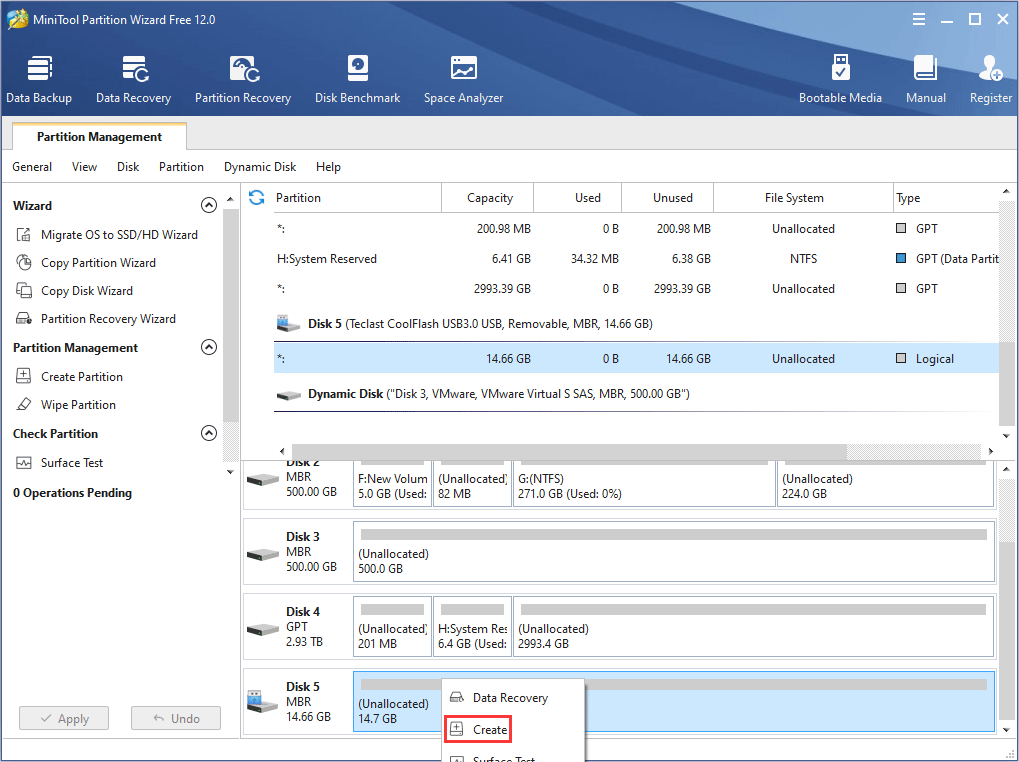Select Disk 3 drive icon in disk map
This screenshot has height=762, width=1019.
point(263,554)
